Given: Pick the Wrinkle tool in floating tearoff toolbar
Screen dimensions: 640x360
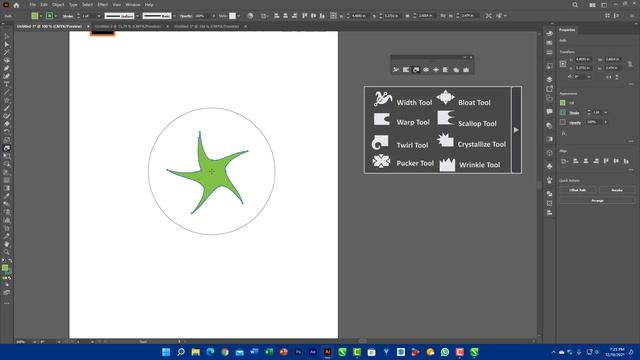Looking at the screenshot, I should (x=466, y=70).
